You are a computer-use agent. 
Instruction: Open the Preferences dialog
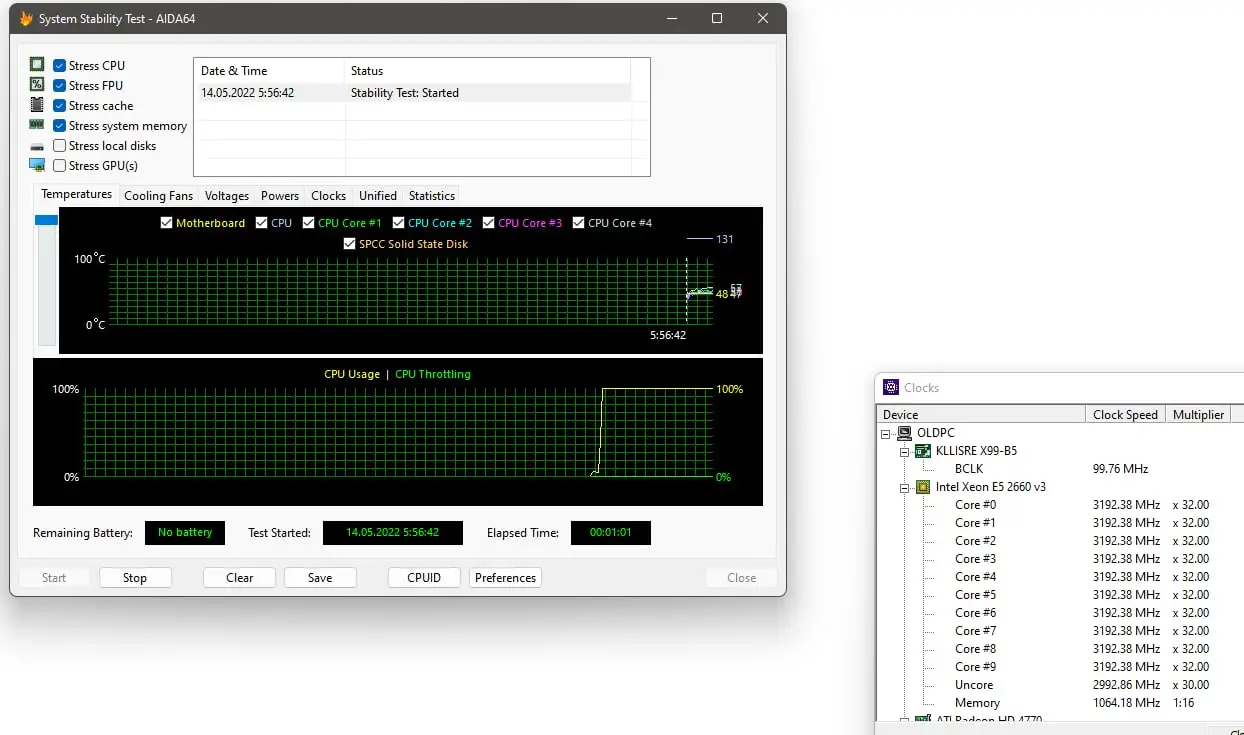(x=505, y=577)
